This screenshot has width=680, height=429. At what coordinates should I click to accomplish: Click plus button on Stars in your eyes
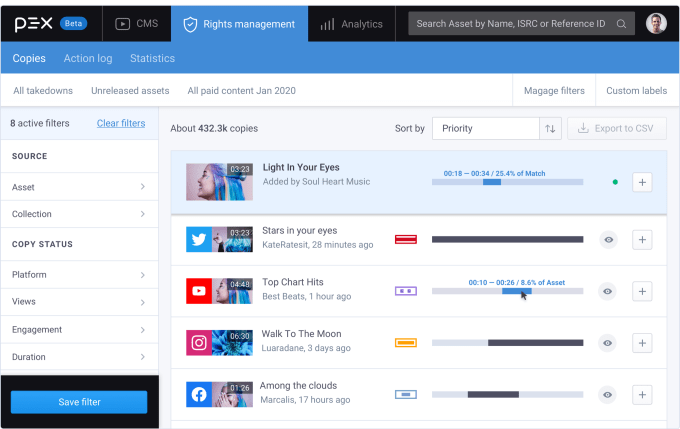tap(642, 239)
